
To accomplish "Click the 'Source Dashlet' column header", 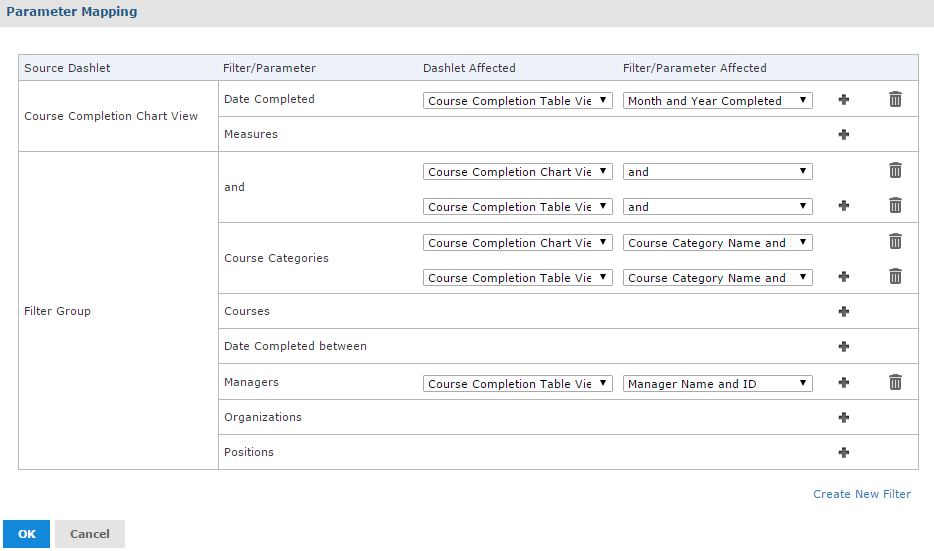I will (67, 68).
